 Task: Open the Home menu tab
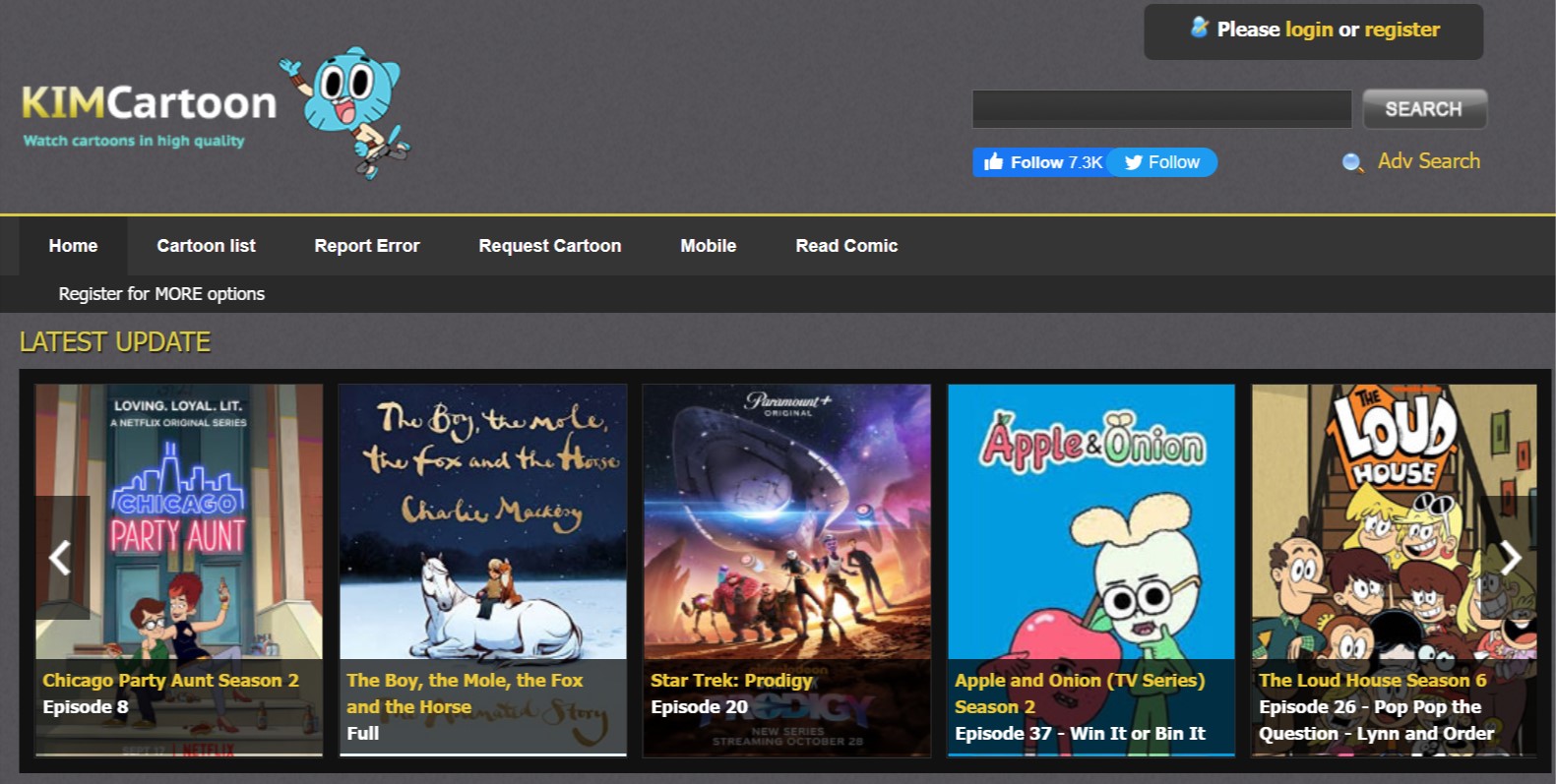tap(73, 246)
